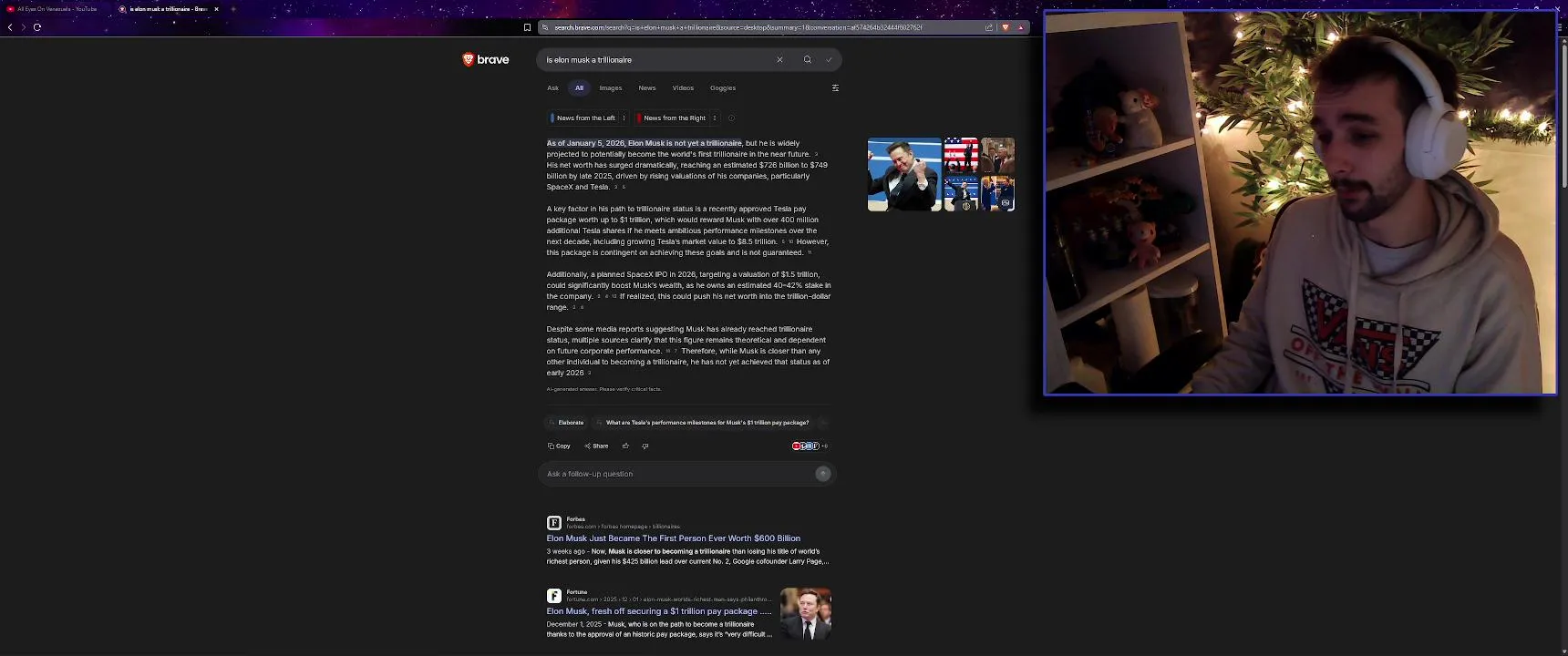Click Fortune result date 'December 1, 2025'

tap(574, 624)
